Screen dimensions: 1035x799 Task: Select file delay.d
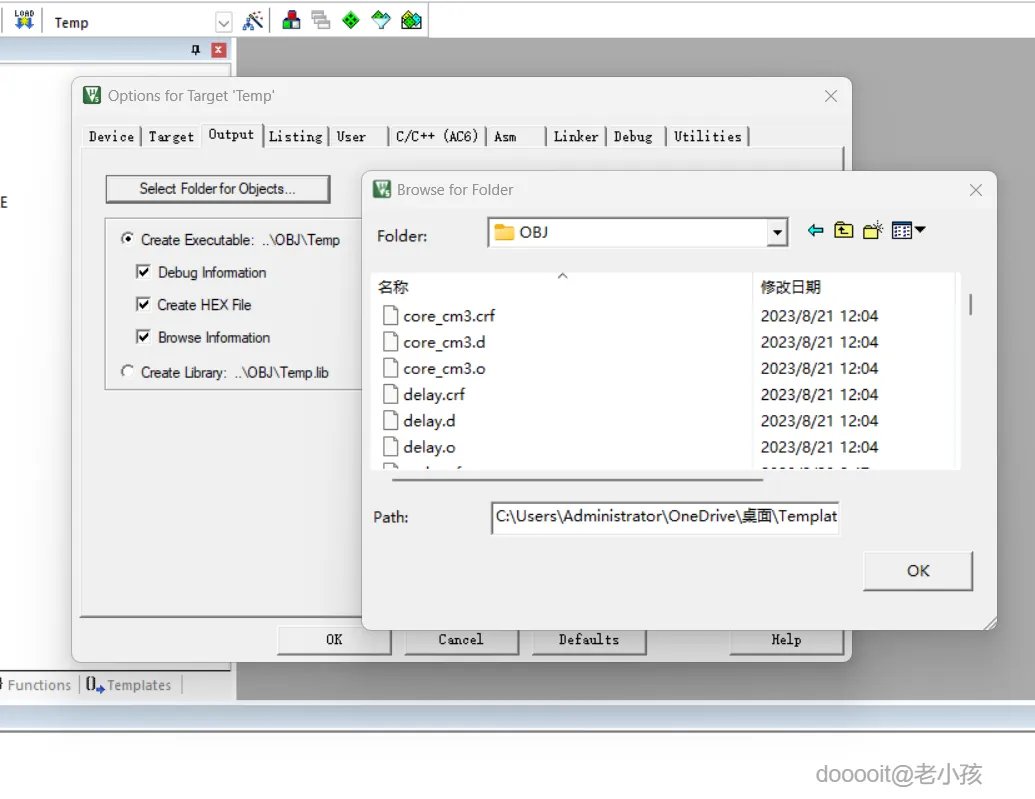coord(429,421)
